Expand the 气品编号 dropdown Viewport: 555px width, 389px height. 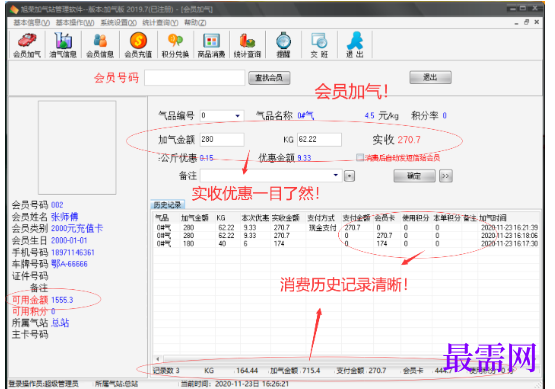[x=238, y=115]
